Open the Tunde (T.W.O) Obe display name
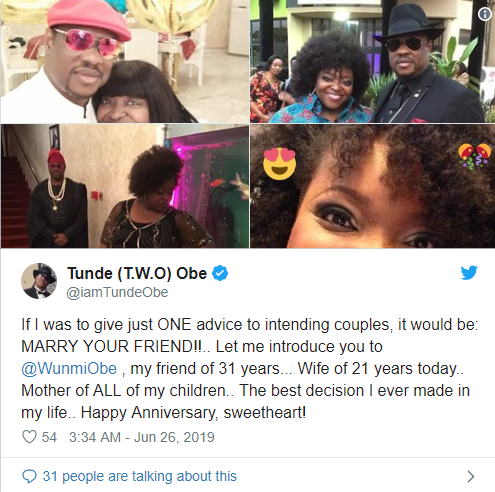The height and width of the screenshot is (492, 495). click(137, 273)
